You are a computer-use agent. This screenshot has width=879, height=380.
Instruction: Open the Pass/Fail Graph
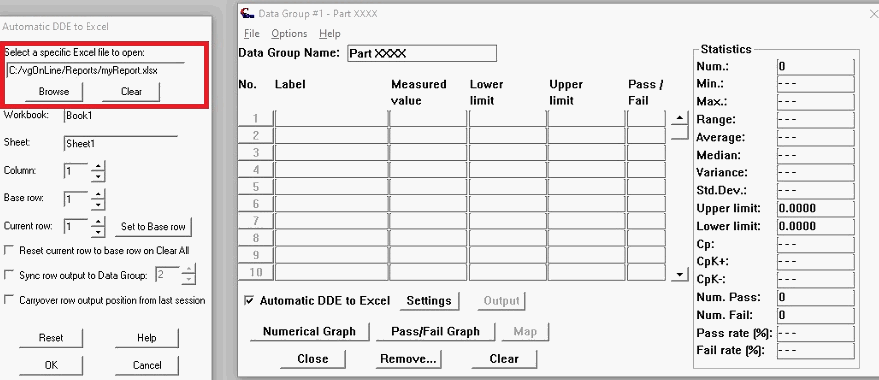[x=436, y=331]
